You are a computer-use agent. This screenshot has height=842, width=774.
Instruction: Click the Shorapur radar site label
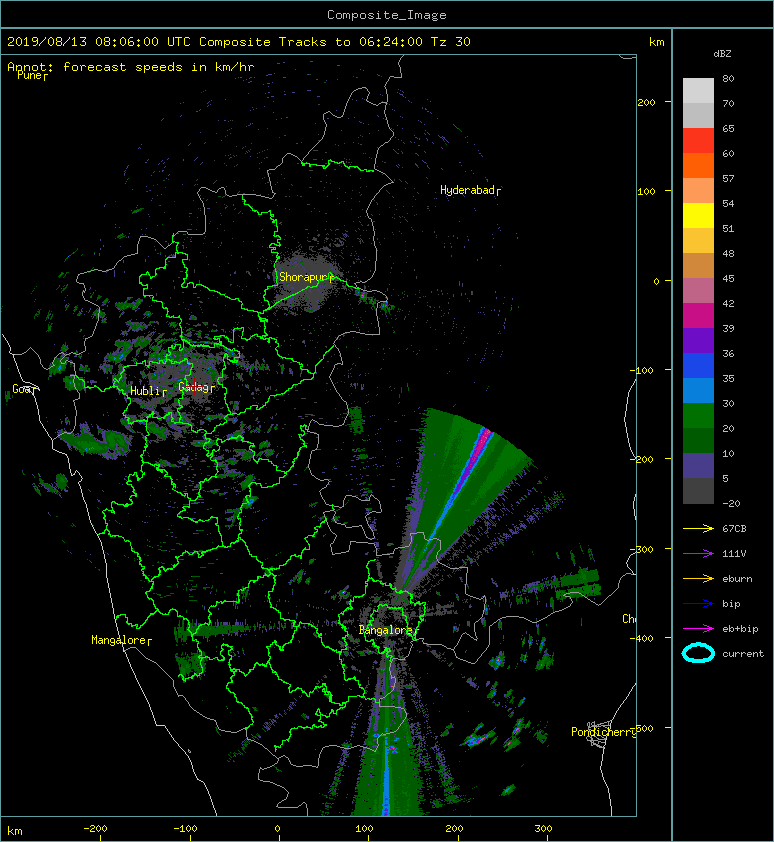point(306,277)
